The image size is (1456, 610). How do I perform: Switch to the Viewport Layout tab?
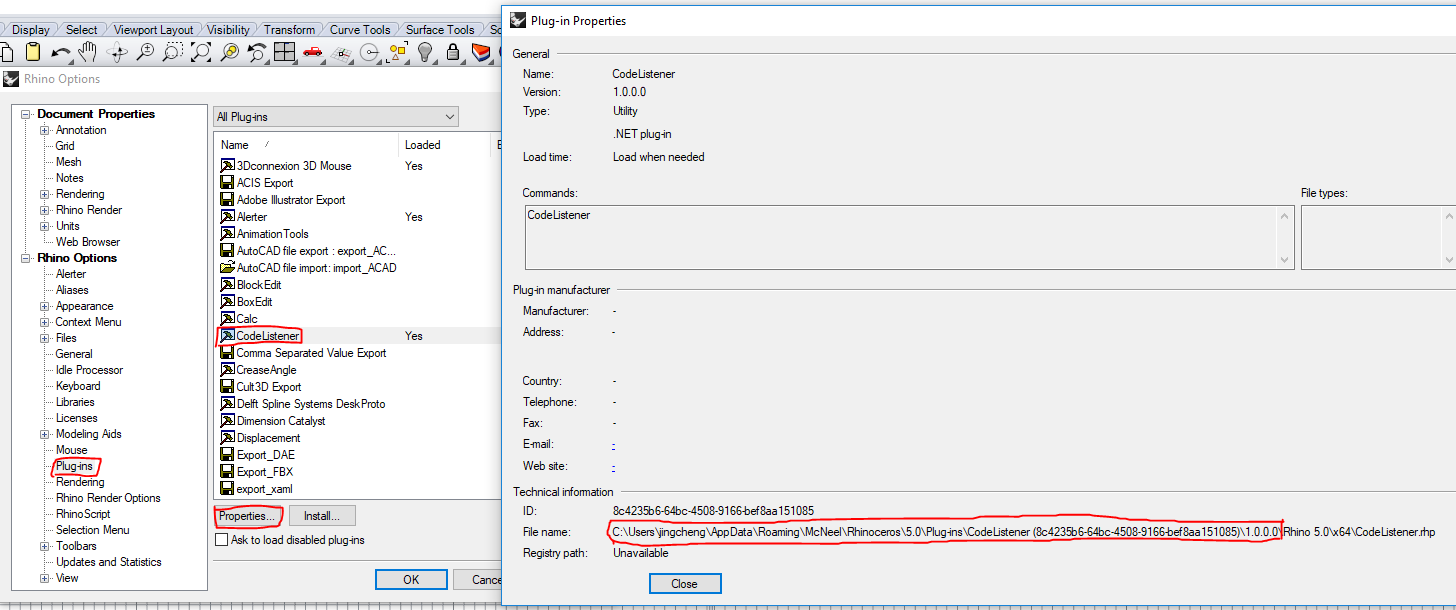click(x=153, y=30)
